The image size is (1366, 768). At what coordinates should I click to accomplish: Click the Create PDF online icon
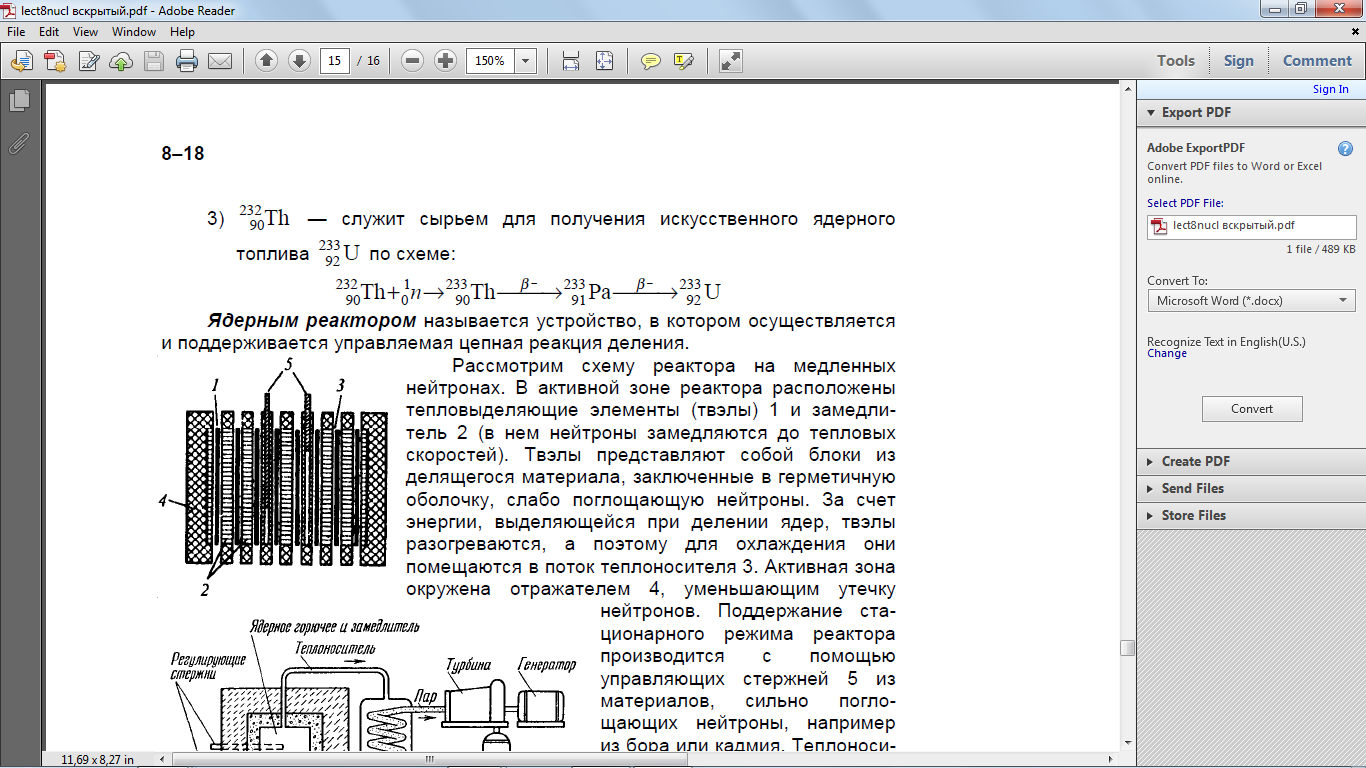pos(55,61)
